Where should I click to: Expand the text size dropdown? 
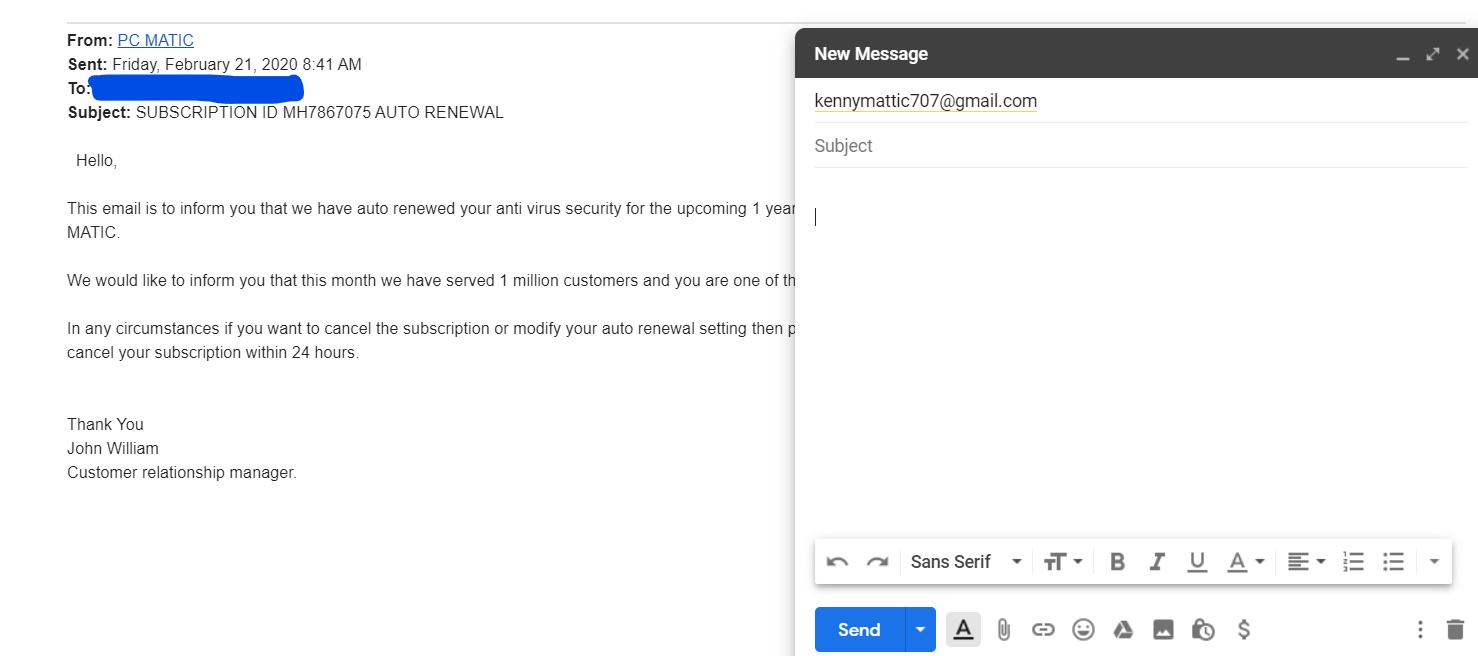point(1063,562)
